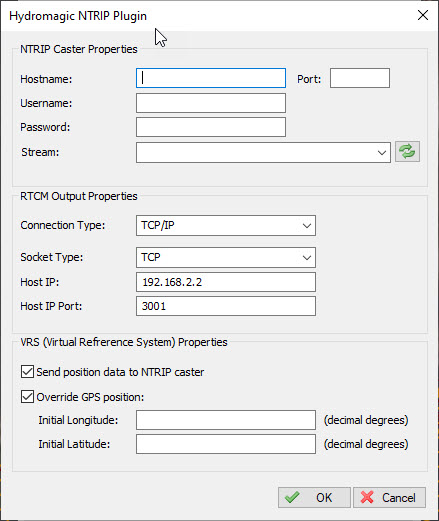Click the green checkmark OK button
439x521 pixels.
click(x=314, y=497)
